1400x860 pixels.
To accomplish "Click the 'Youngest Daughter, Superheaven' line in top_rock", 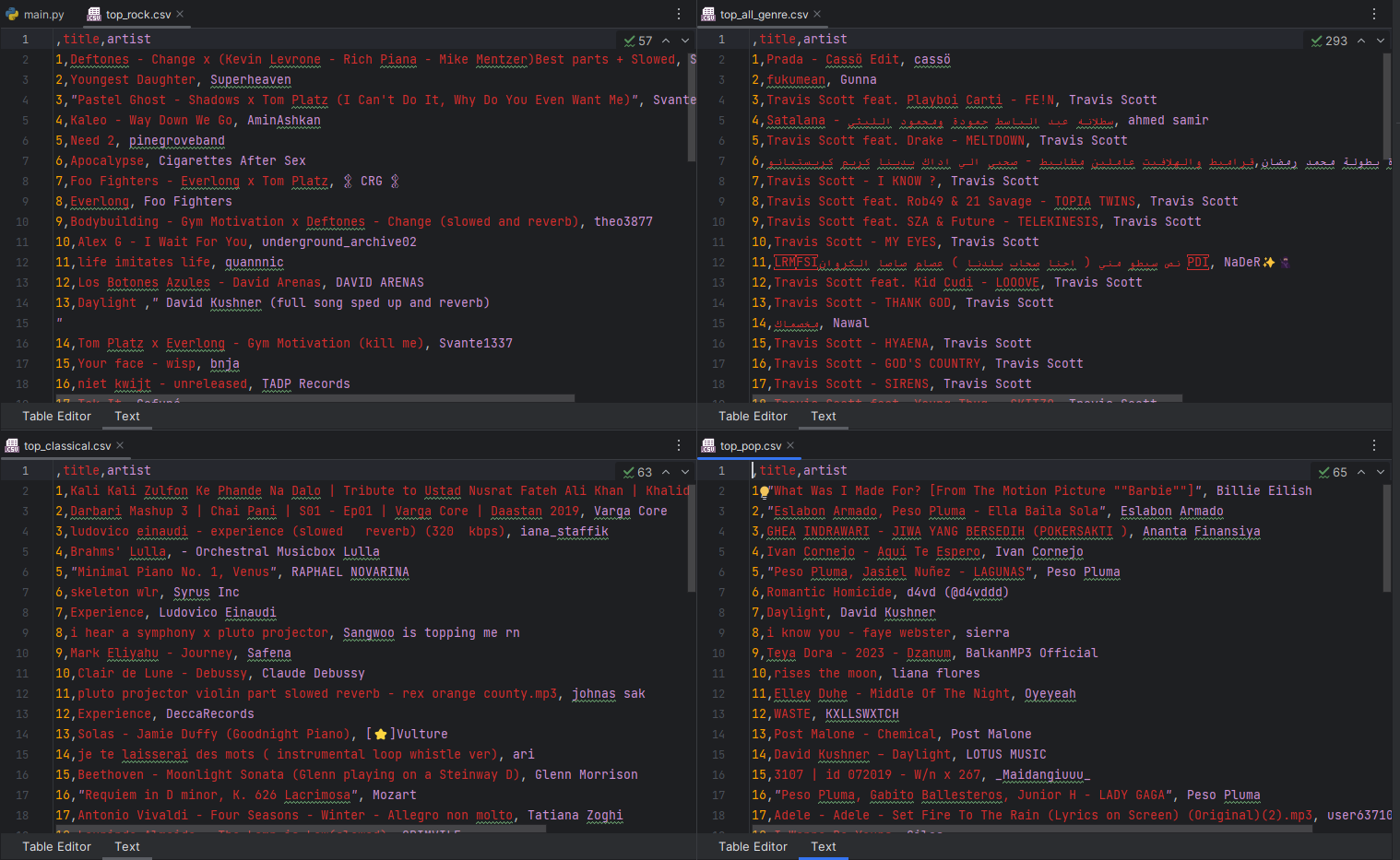I will tap(172, 80).
